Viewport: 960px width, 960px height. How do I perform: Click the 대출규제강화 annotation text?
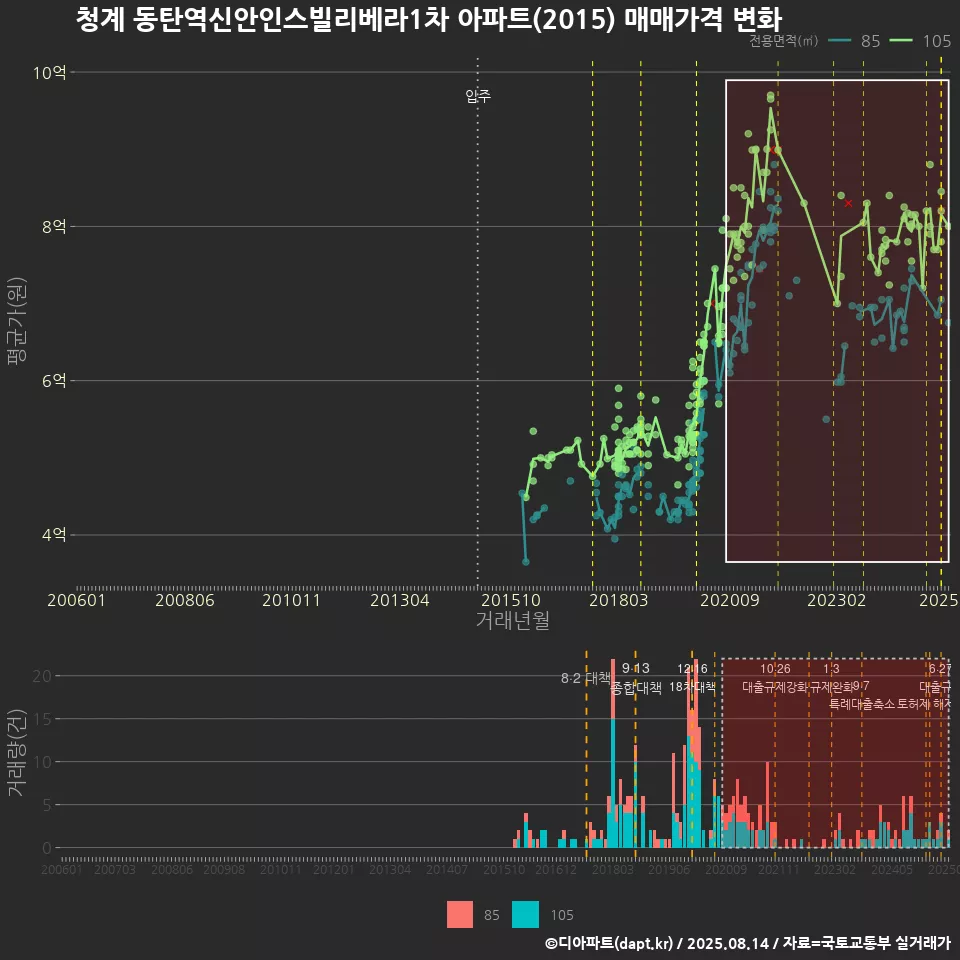point(774,687)
